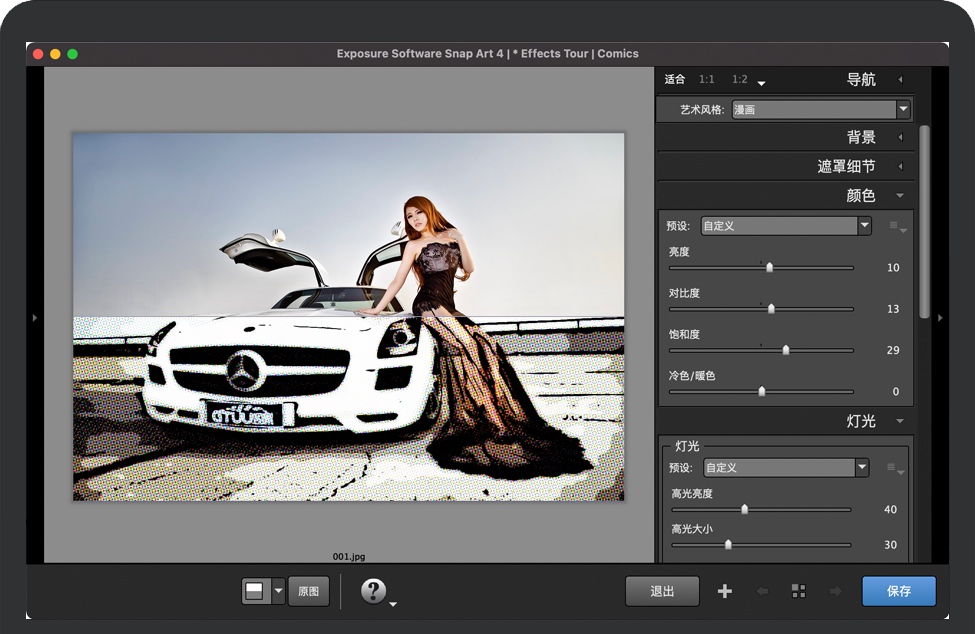Click the four-square grid icon
This screenshot has height=634, width=975.
pyautogui.click(x=798, y=591)
